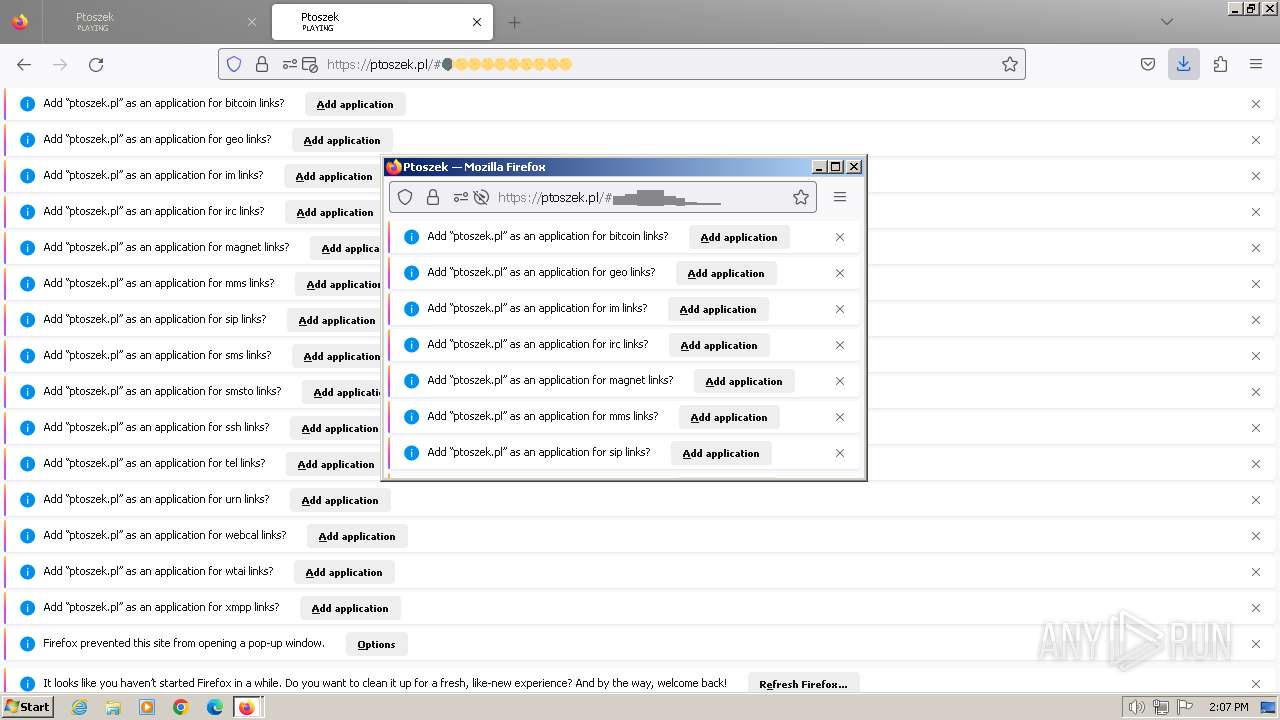The width and height of the screenshot is (1280, 720).
Task: Open pop-up blocker Options button
Action: (376, 644)
